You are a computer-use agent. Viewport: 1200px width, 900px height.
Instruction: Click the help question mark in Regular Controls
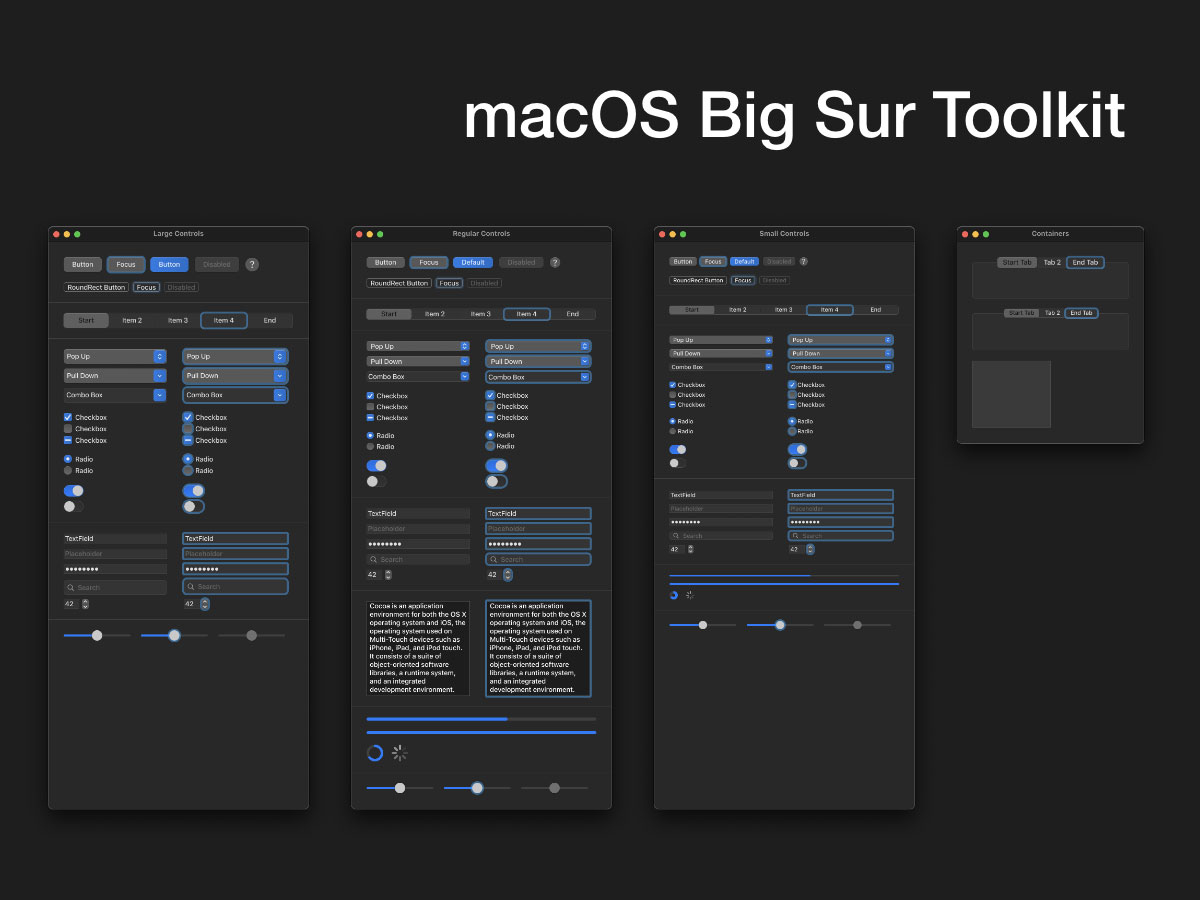(555, 262)
